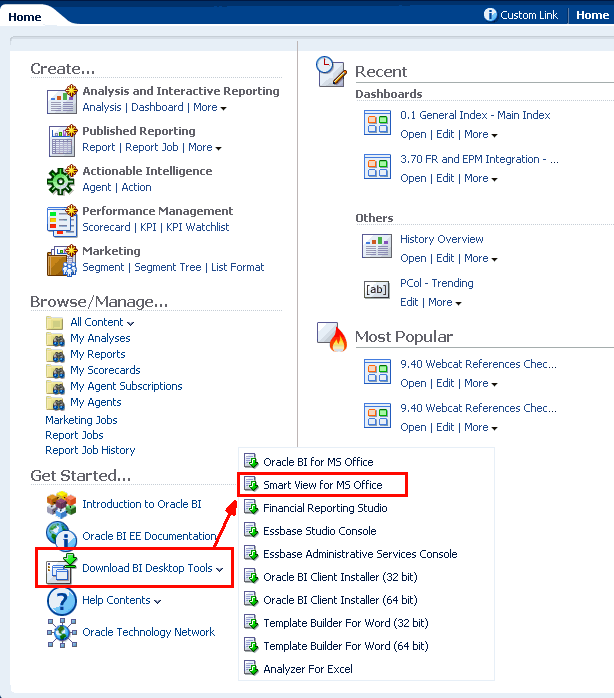Click the PCol - Trending [ab] icon
This screenshot has height=698, width=614.
pos(377,290)
